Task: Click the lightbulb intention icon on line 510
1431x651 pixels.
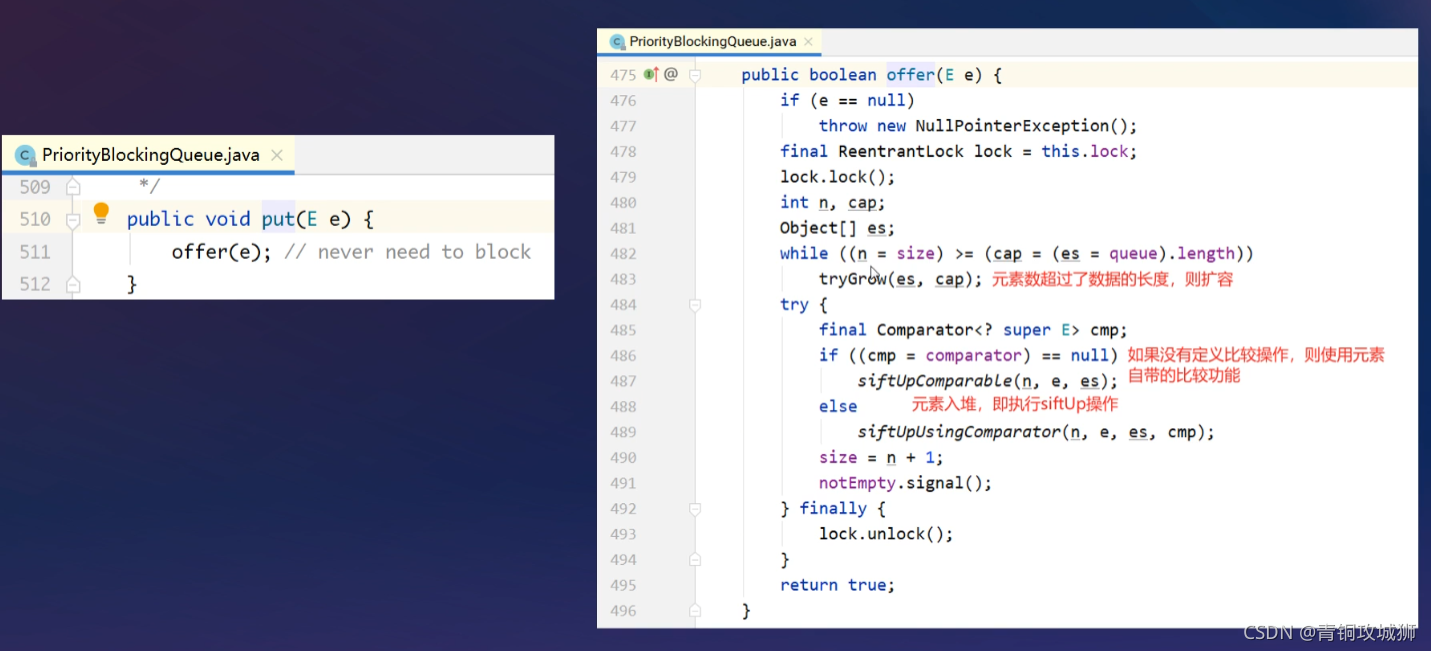Action: 101,213
